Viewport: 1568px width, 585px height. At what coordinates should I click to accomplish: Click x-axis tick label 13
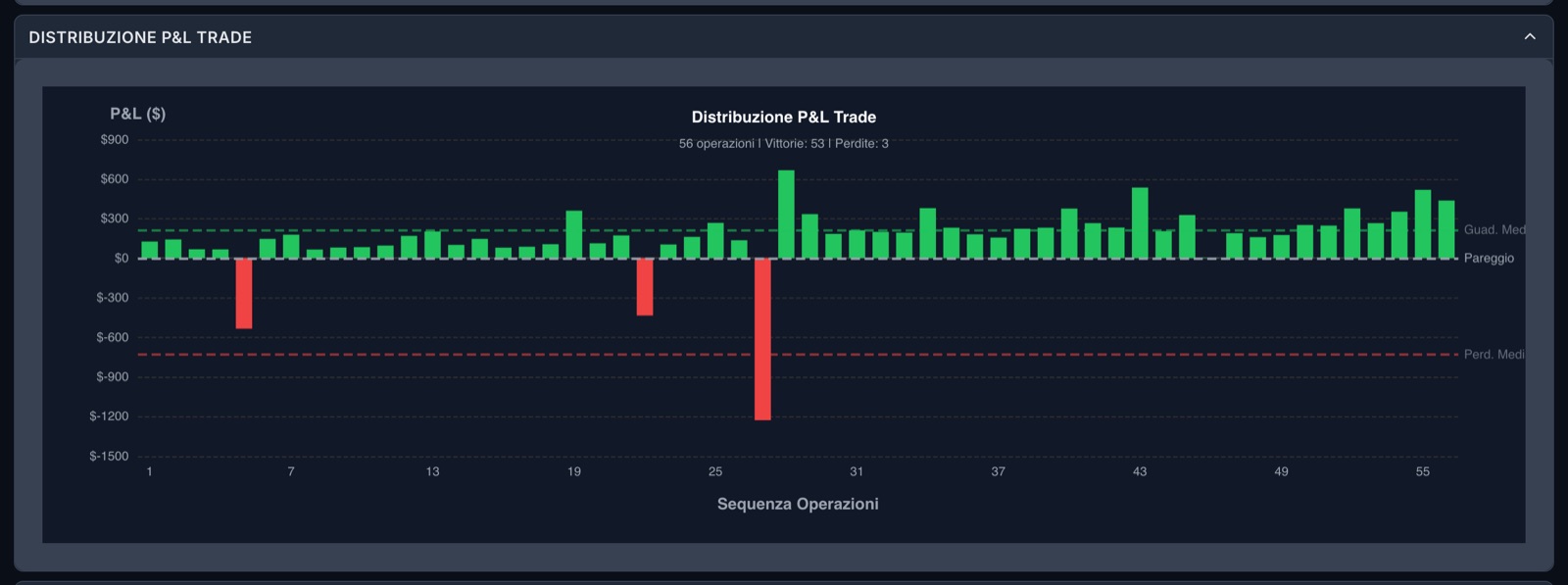tap(432, 471)
